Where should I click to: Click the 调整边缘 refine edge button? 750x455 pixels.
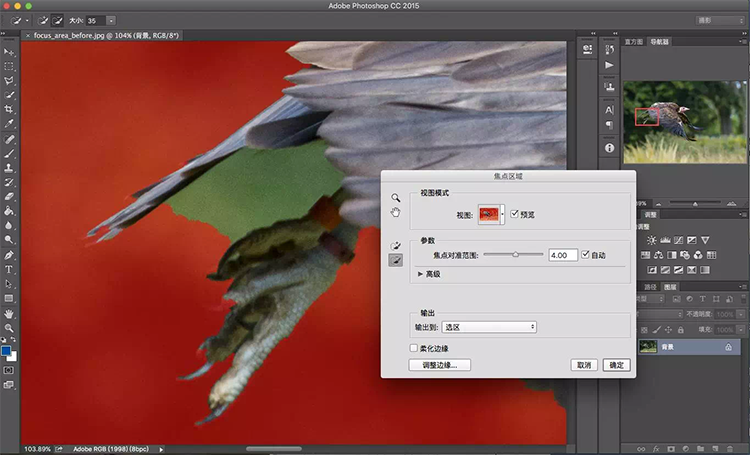[x=440, y=365]
